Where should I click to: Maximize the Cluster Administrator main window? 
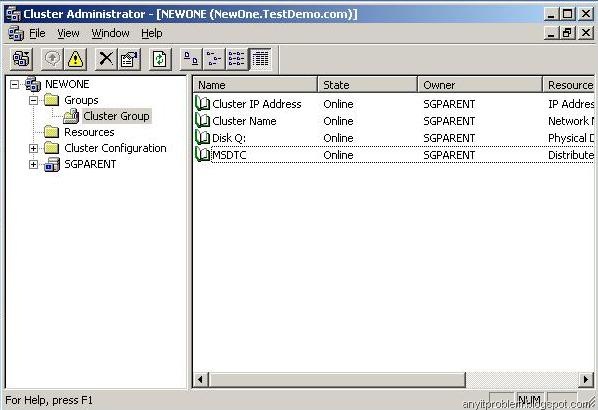[567, 14]
